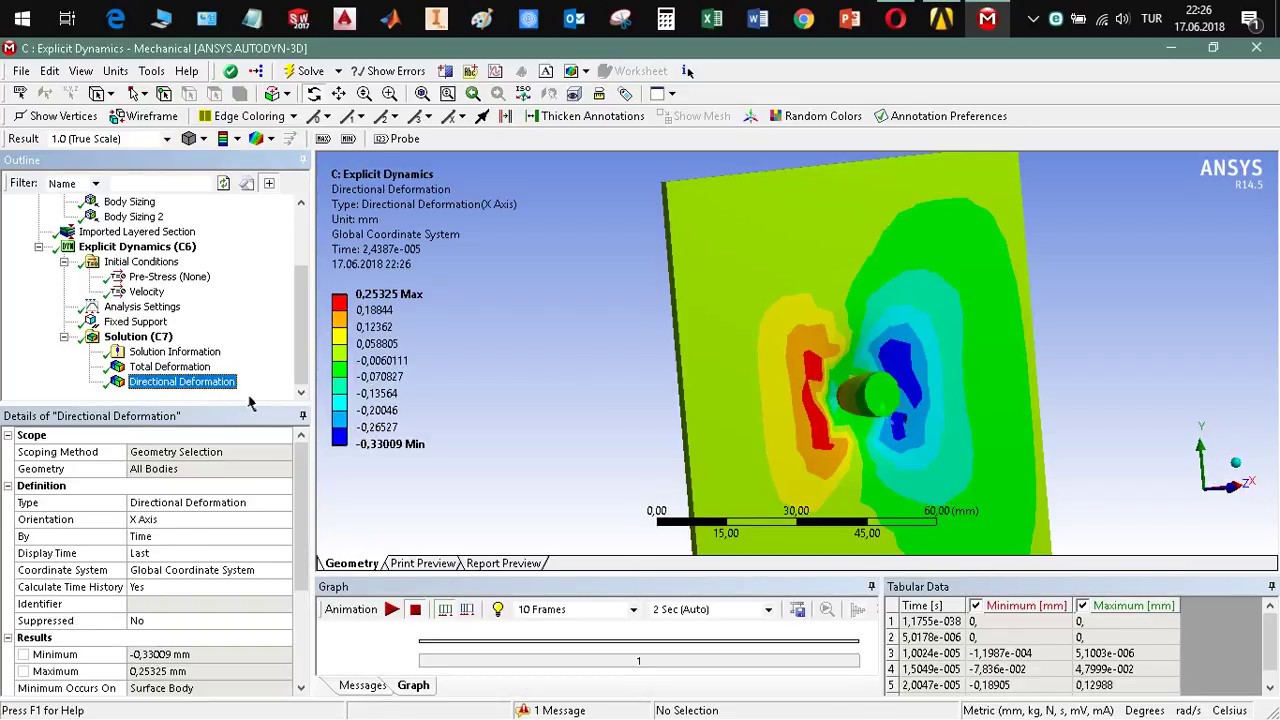Click the Max probe label icon
Image resolution: width=1280 pixels, height=720 pixels.
tap(323, 139)
